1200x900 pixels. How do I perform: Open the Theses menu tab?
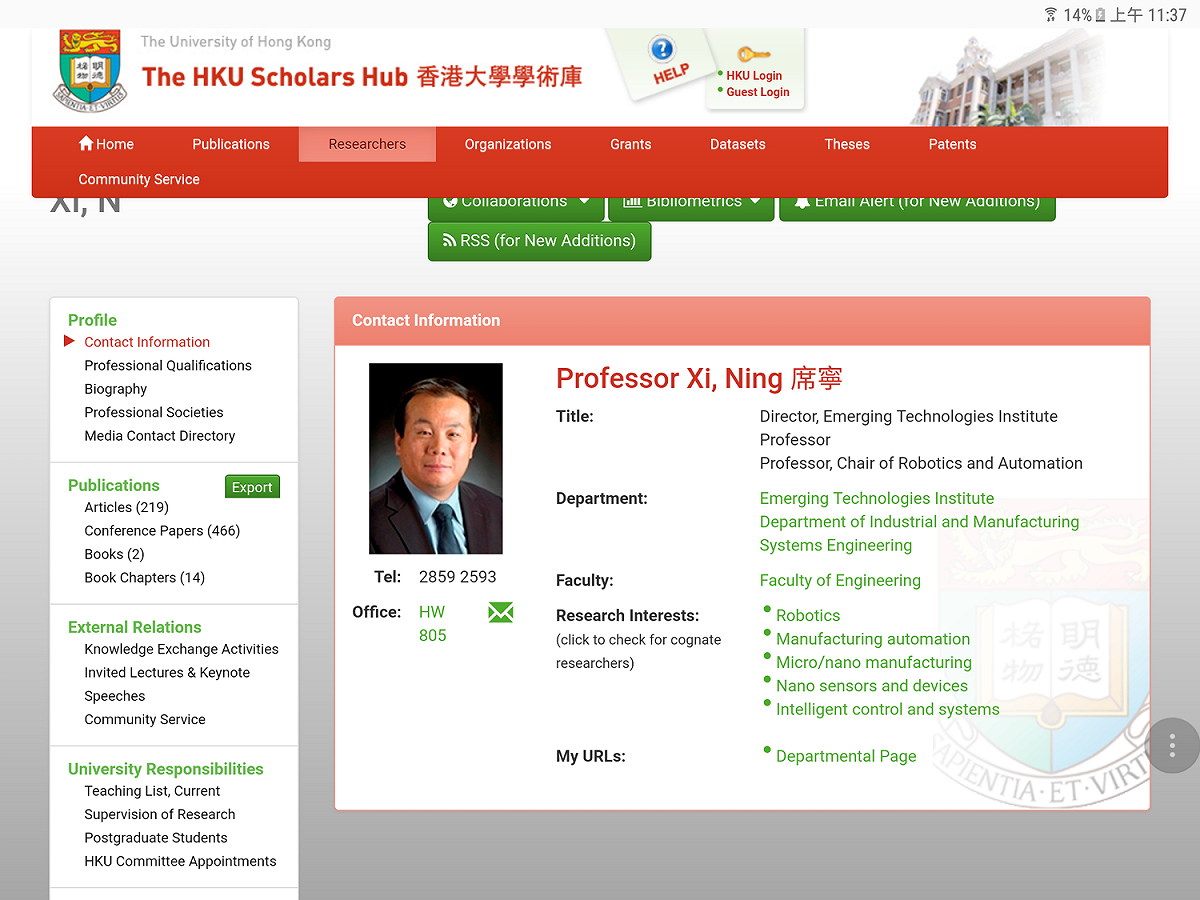pos(847,144)
